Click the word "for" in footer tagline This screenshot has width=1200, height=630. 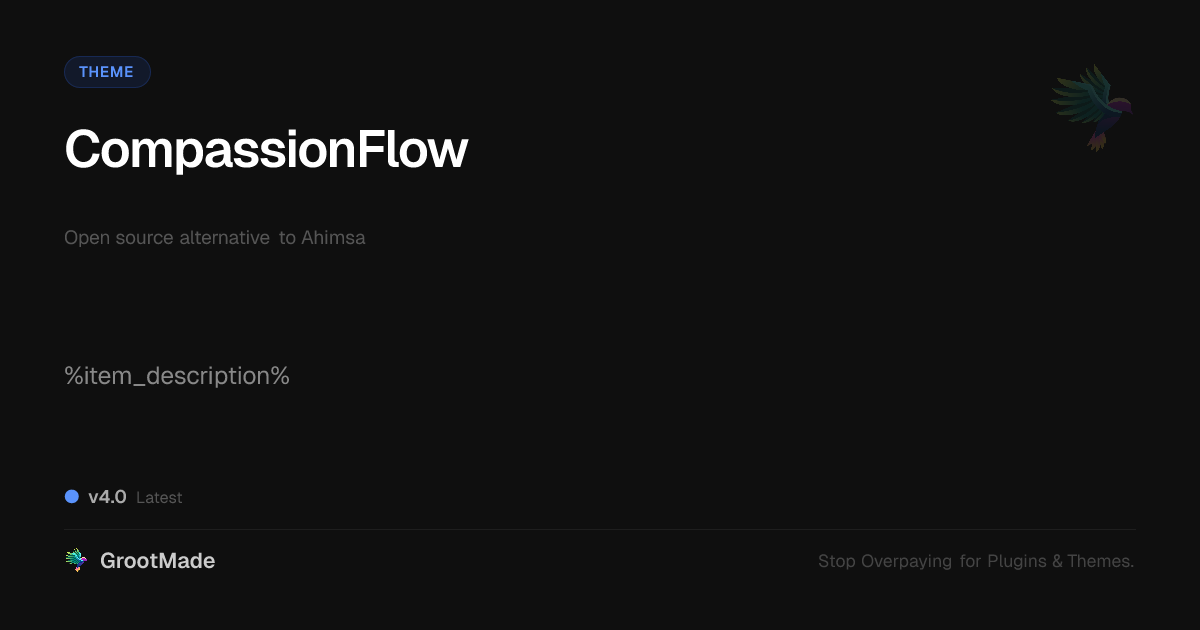pyautogui.click(x=970, y=562)
